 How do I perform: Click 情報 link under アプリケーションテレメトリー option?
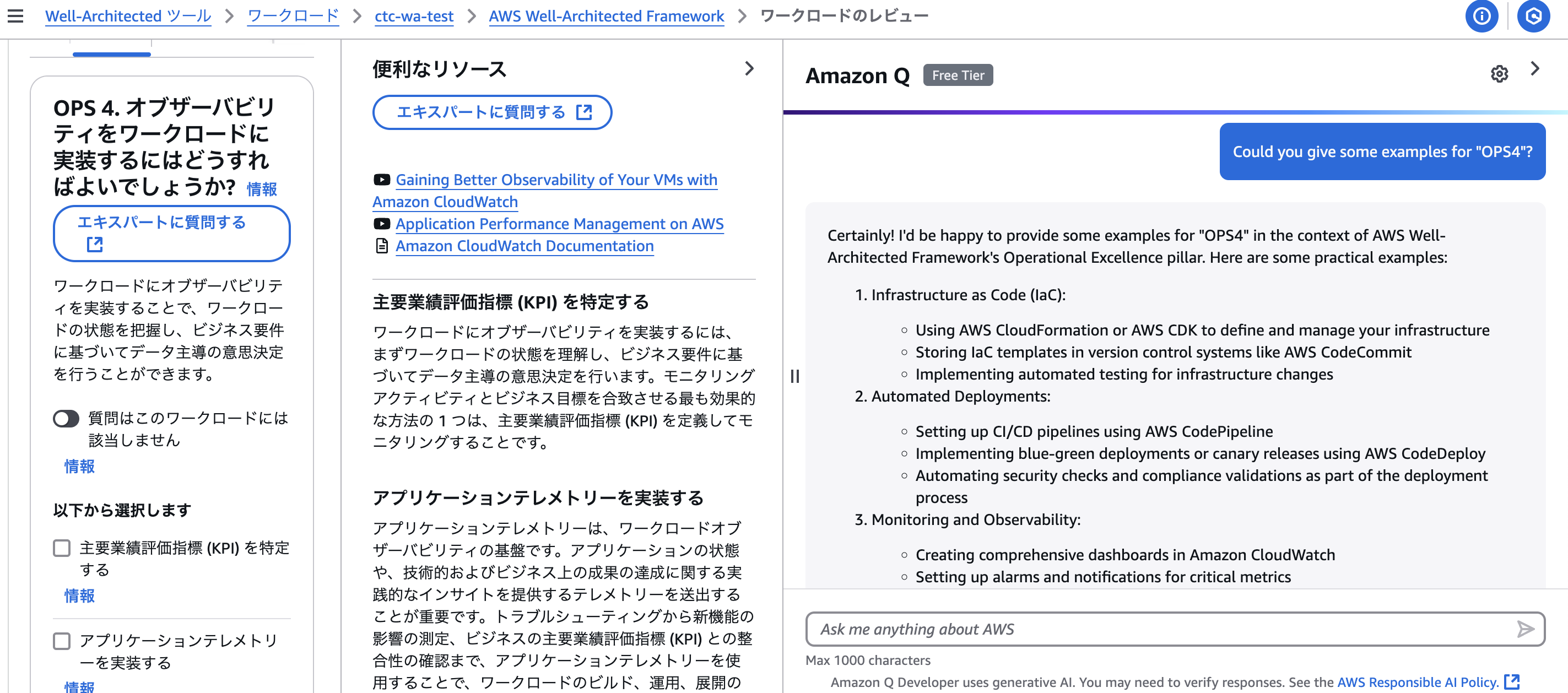(x=80, y=687)
